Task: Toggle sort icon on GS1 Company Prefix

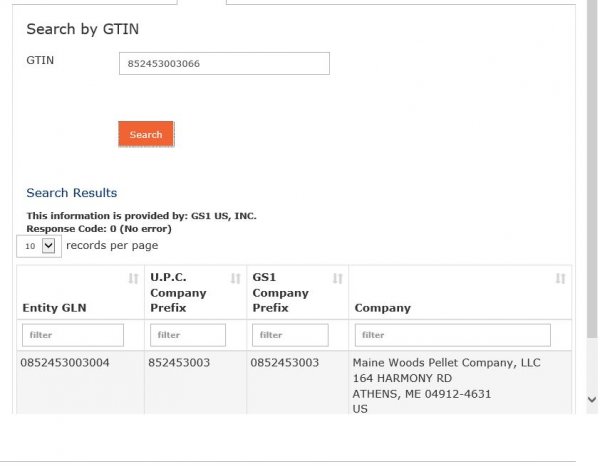Action: 338,278
